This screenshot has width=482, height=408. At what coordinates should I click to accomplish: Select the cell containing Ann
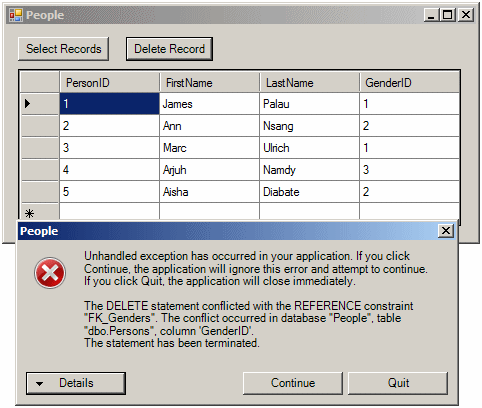pos(210,126)
